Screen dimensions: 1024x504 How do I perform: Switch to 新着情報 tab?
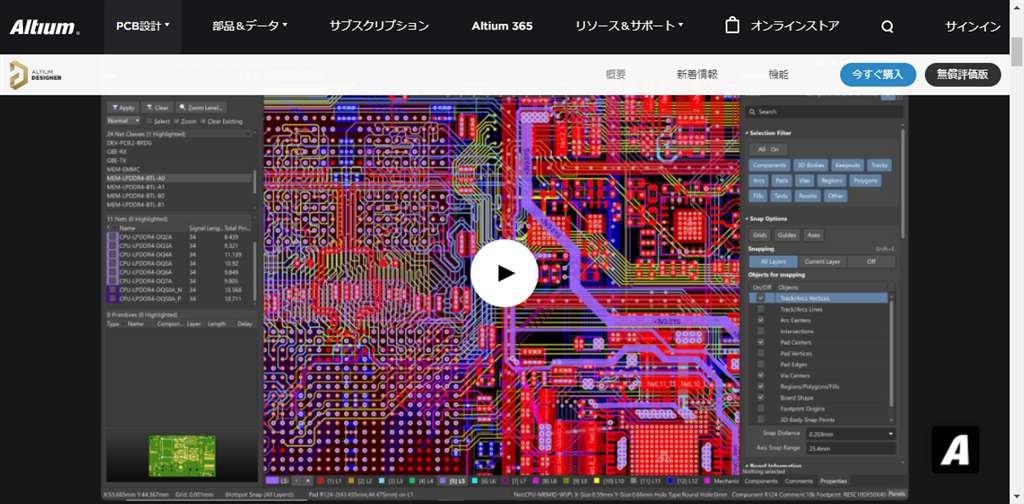point(697,74)
